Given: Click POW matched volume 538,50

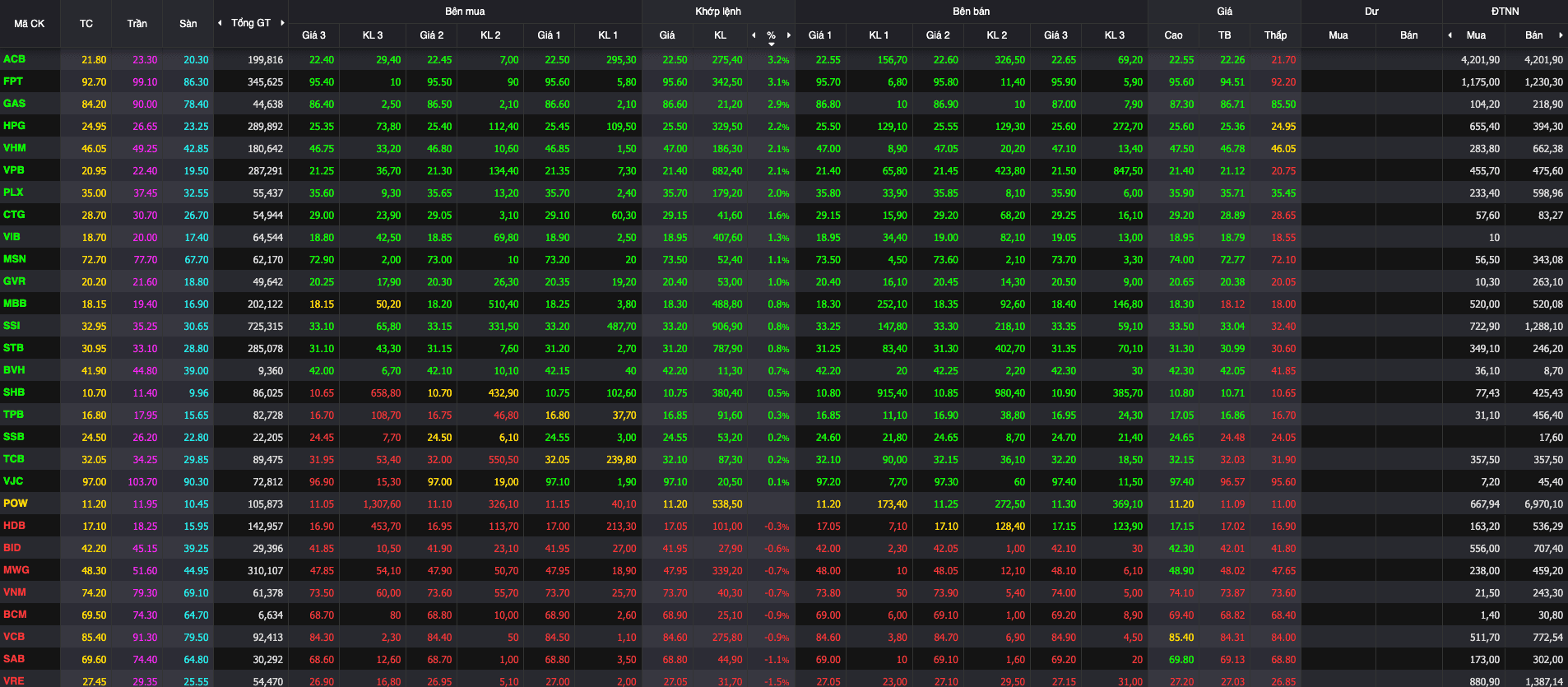Looking at the screenshot, I should coord(727,504).
